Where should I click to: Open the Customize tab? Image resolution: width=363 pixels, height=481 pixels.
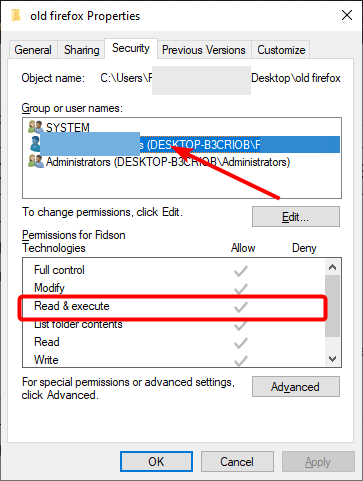click(x=281, y=50)
